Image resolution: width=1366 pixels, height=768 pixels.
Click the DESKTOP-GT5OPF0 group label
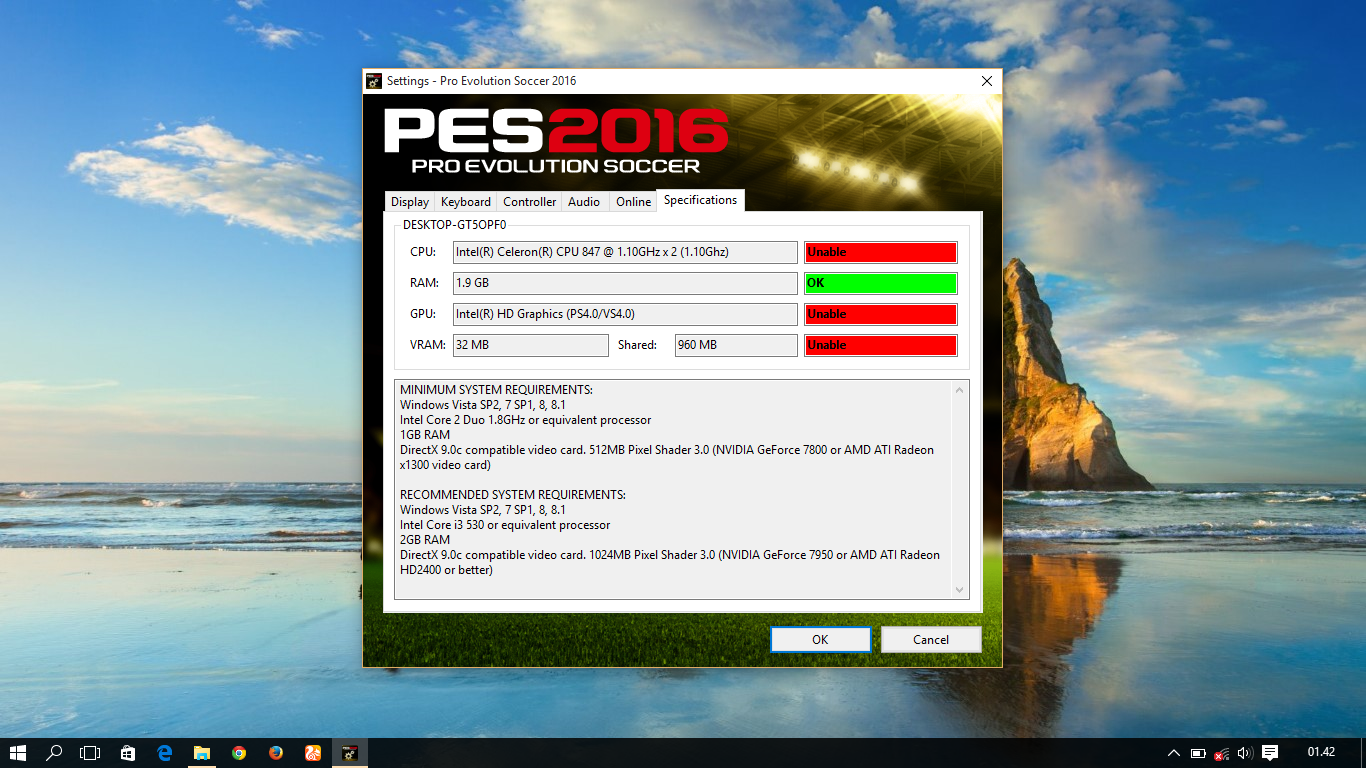pos(455,225)
